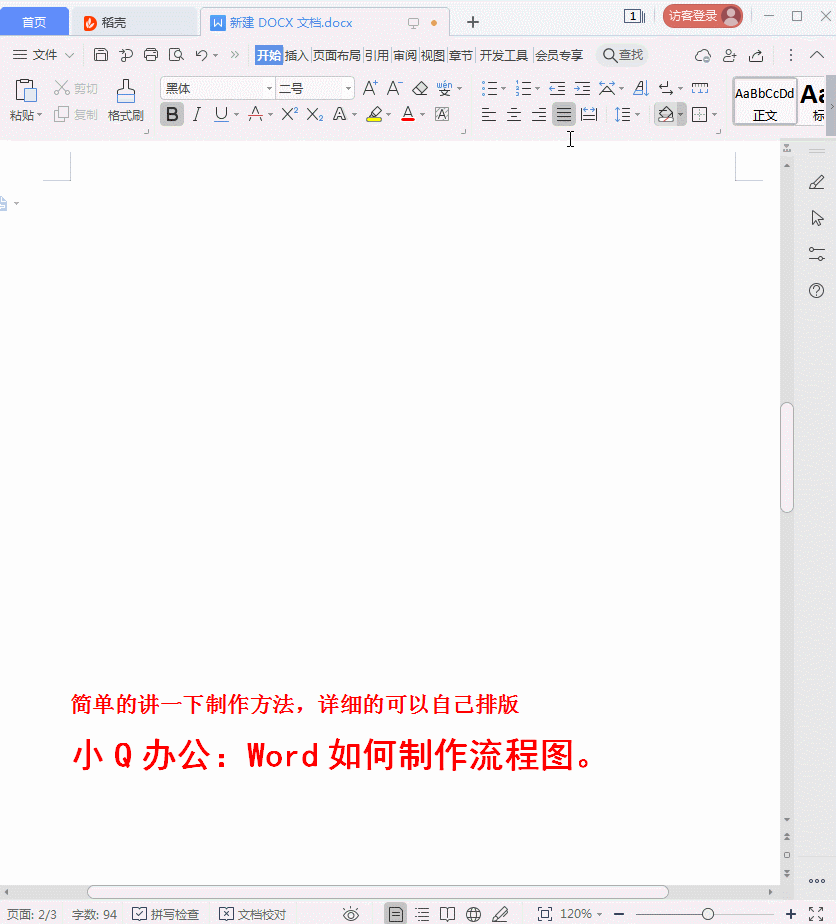The height and width of the screenshot is (924, 836).
Task: Align text right
Action: (538, 114)
